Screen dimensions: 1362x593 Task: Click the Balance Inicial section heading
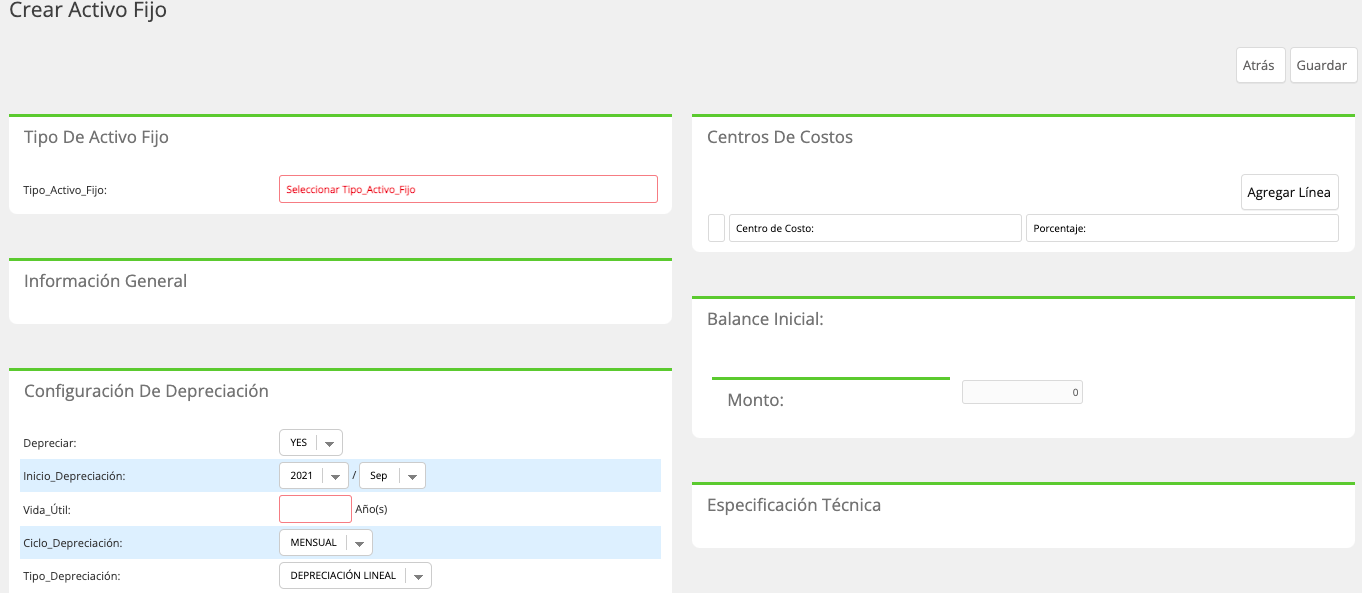pos(765,319)
